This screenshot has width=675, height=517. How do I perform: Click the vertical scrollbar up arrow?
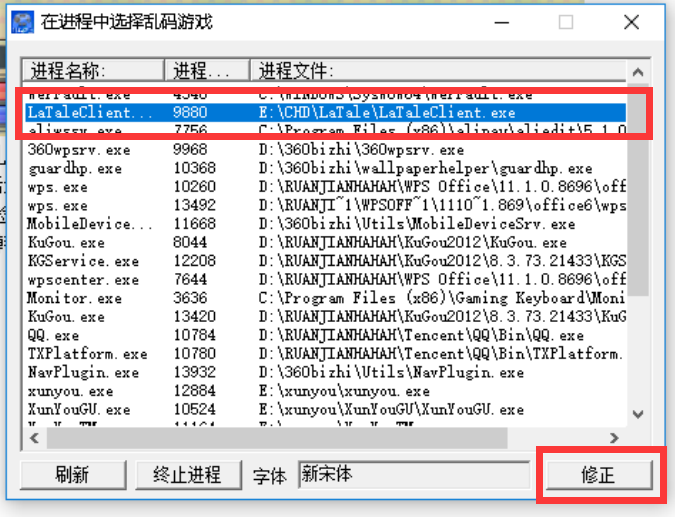638,72
